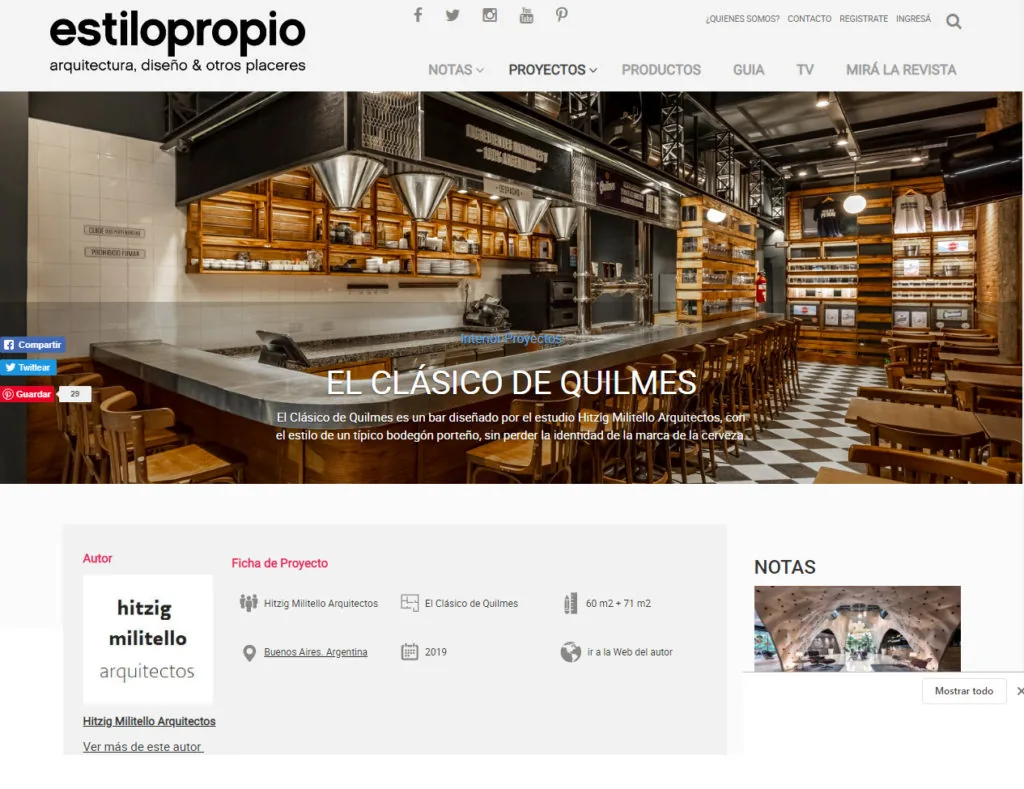This screenshot has height=789, width=1024.
Task: Open the Facebook page icon in the header
Action: point(418,15)
